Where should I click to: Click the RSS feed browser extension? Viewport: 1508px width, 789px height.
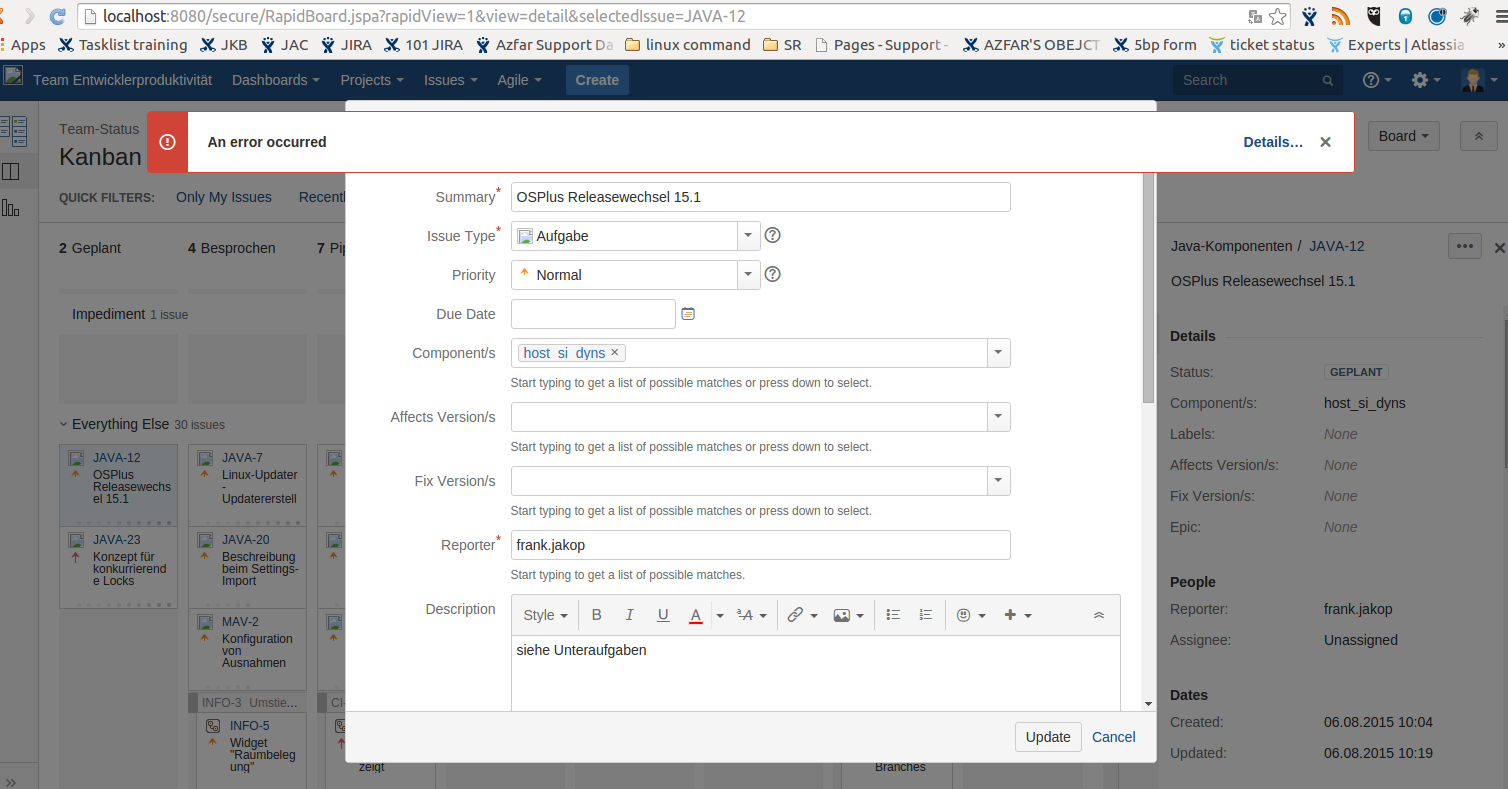click(x=1340, y=17)
